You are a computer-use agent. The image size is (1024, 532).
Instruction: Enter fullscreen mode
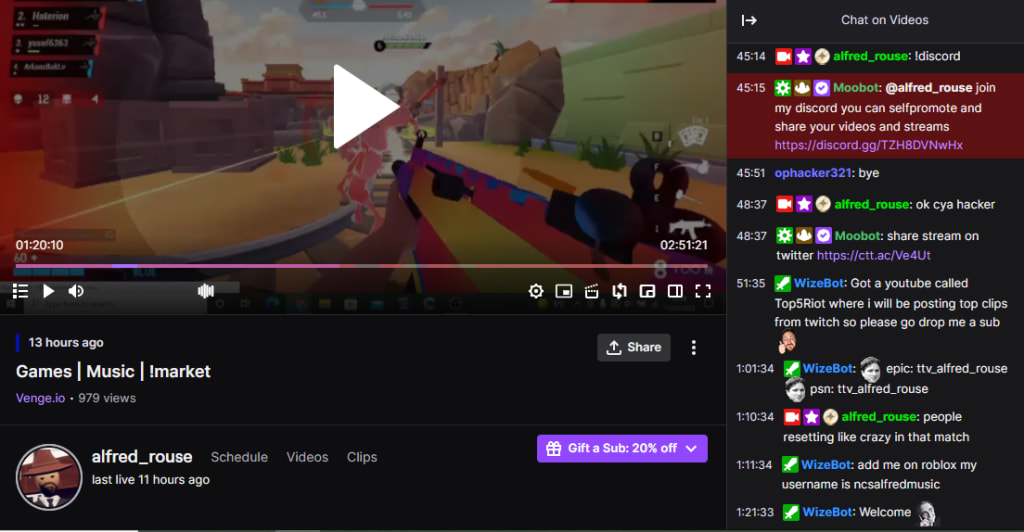point(703,291)
